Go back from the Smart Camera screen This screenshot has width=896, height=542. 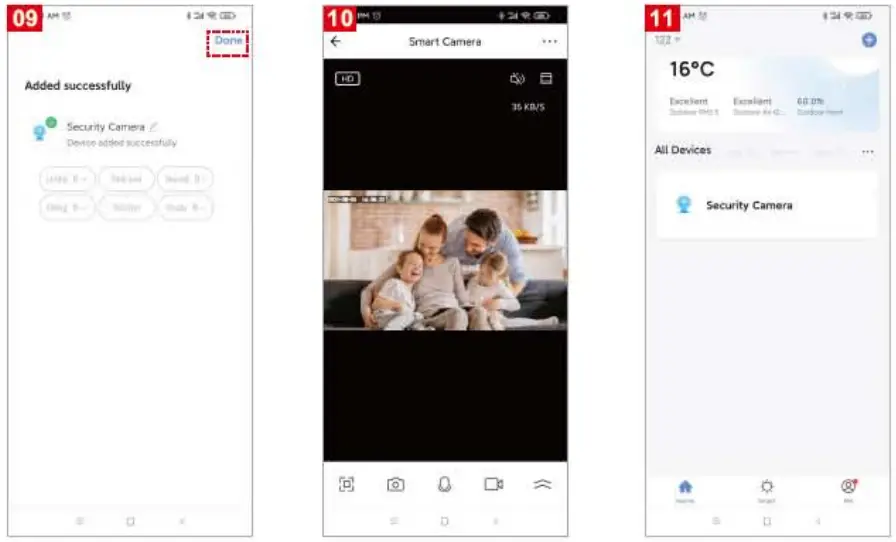tap(335, 41)
